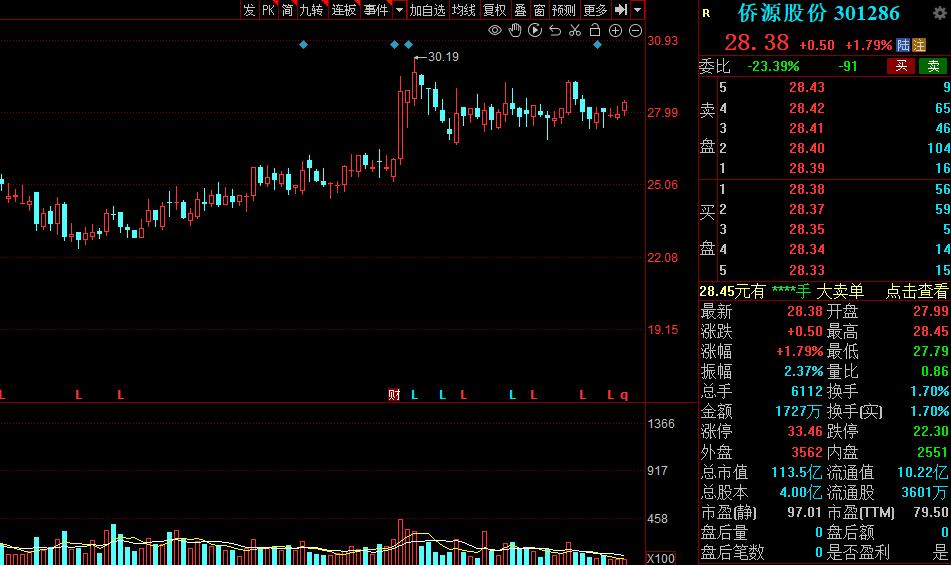The image size is (951, 565).
Task: Select the hand pan tool
Action: 515,30
